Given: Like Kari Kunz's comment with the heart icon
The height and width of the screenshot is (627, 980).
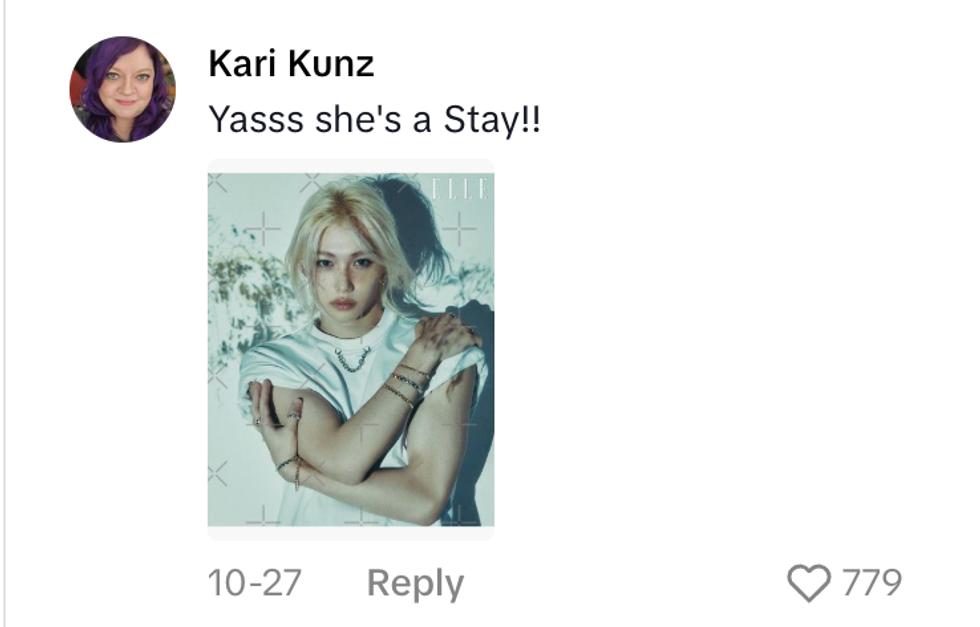Looking at the screenshot, I should click(809, 582).
